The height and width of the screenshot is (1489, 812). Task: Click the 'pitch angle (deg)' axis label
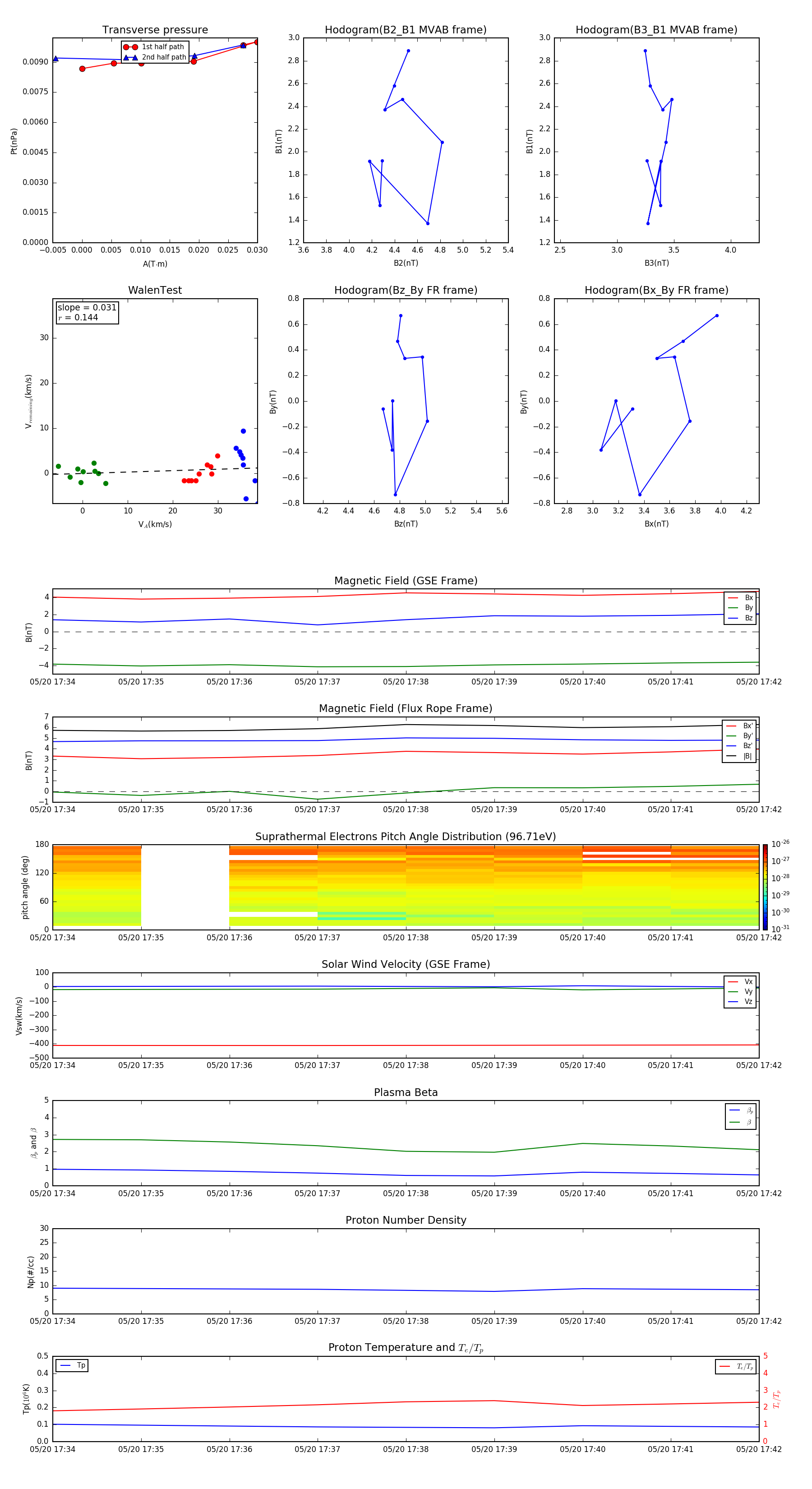coord(25,887)
